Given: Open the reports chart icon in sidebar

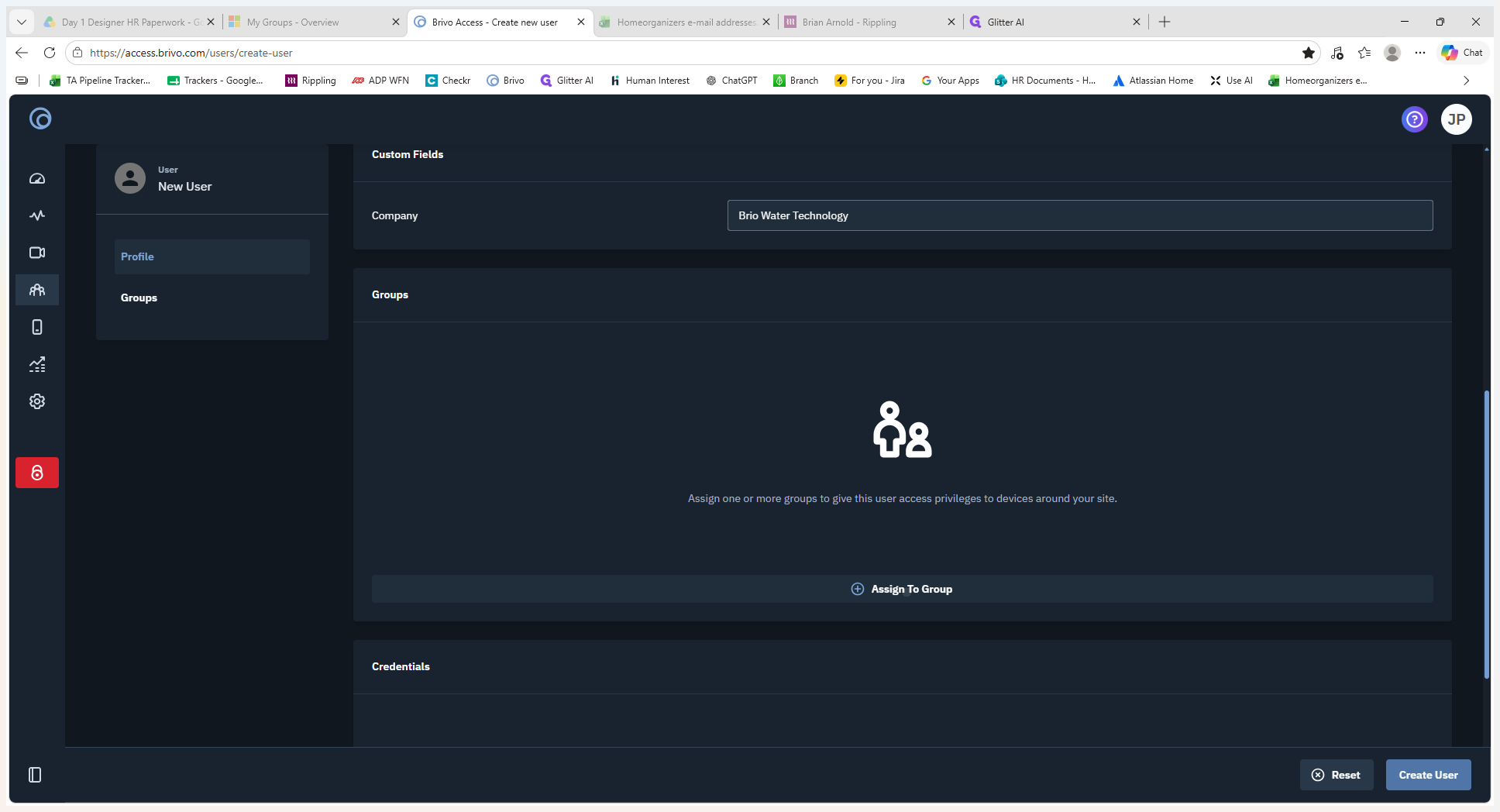Looking at the screenshot, I should tap(37, 364).
